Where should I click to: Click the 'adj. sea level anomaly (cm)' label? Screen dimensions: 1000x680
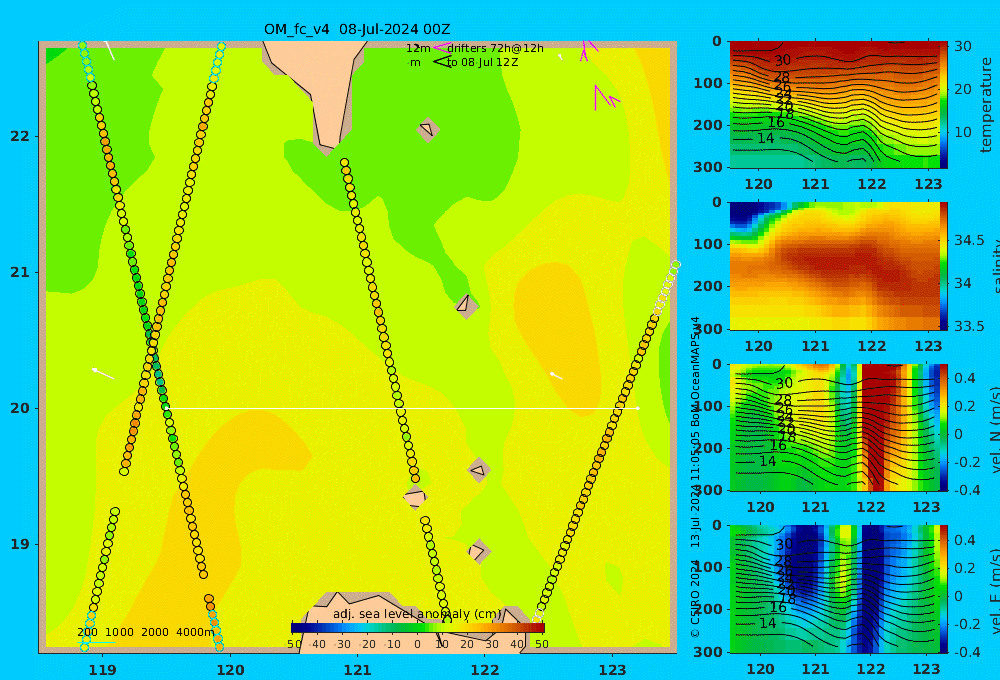coord(417,614)
